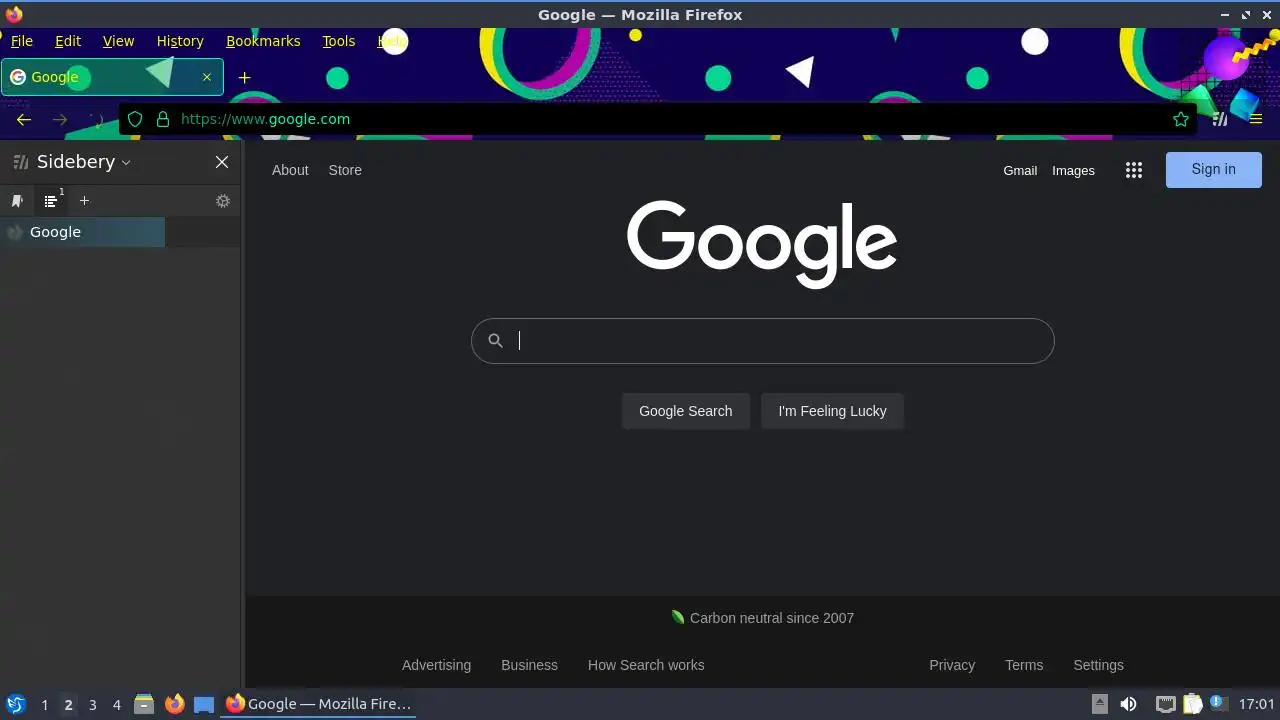Open the Terms footer link

pos(1024,665)
